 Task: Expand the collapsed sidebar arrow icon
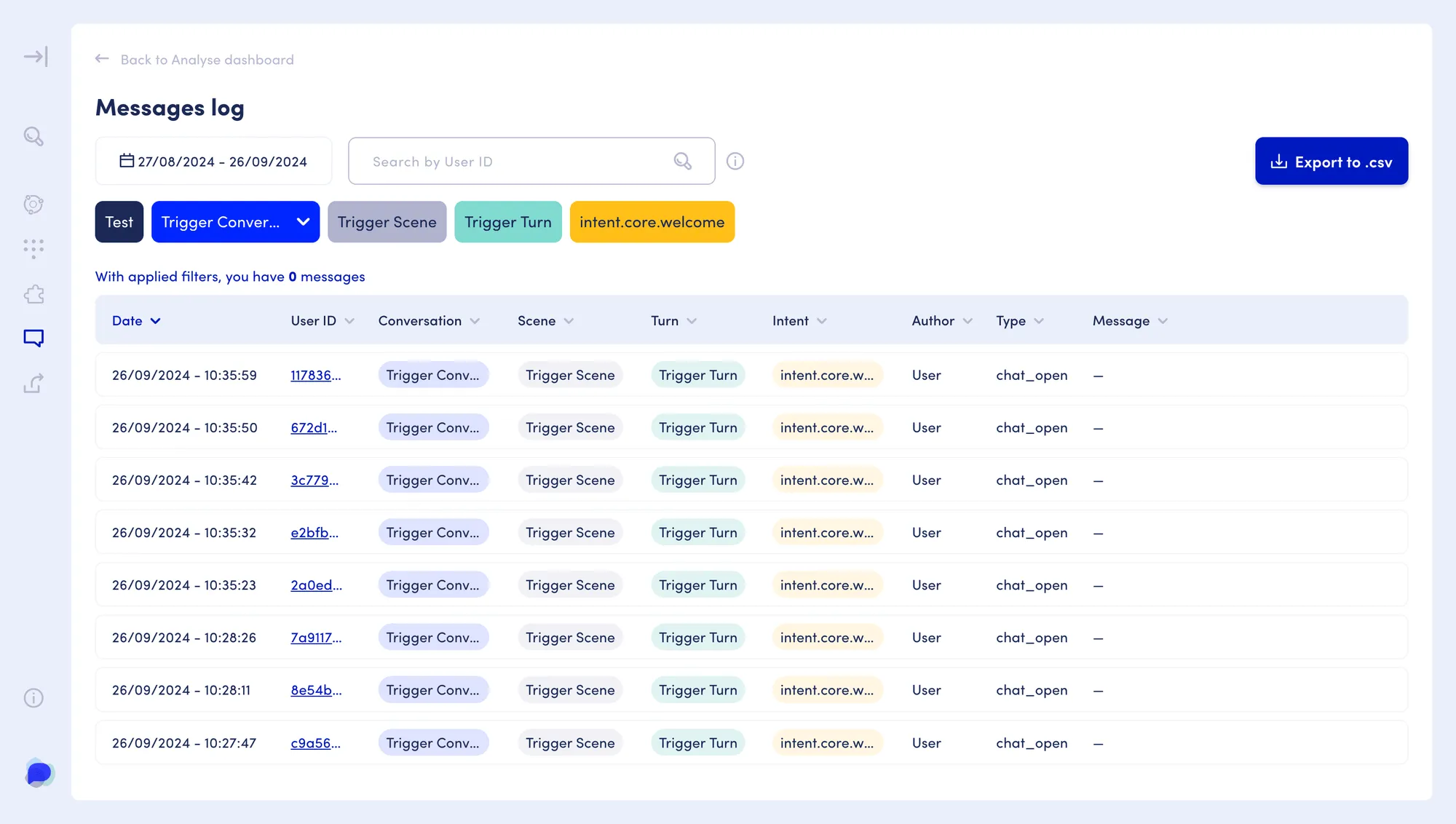(35, 57)
